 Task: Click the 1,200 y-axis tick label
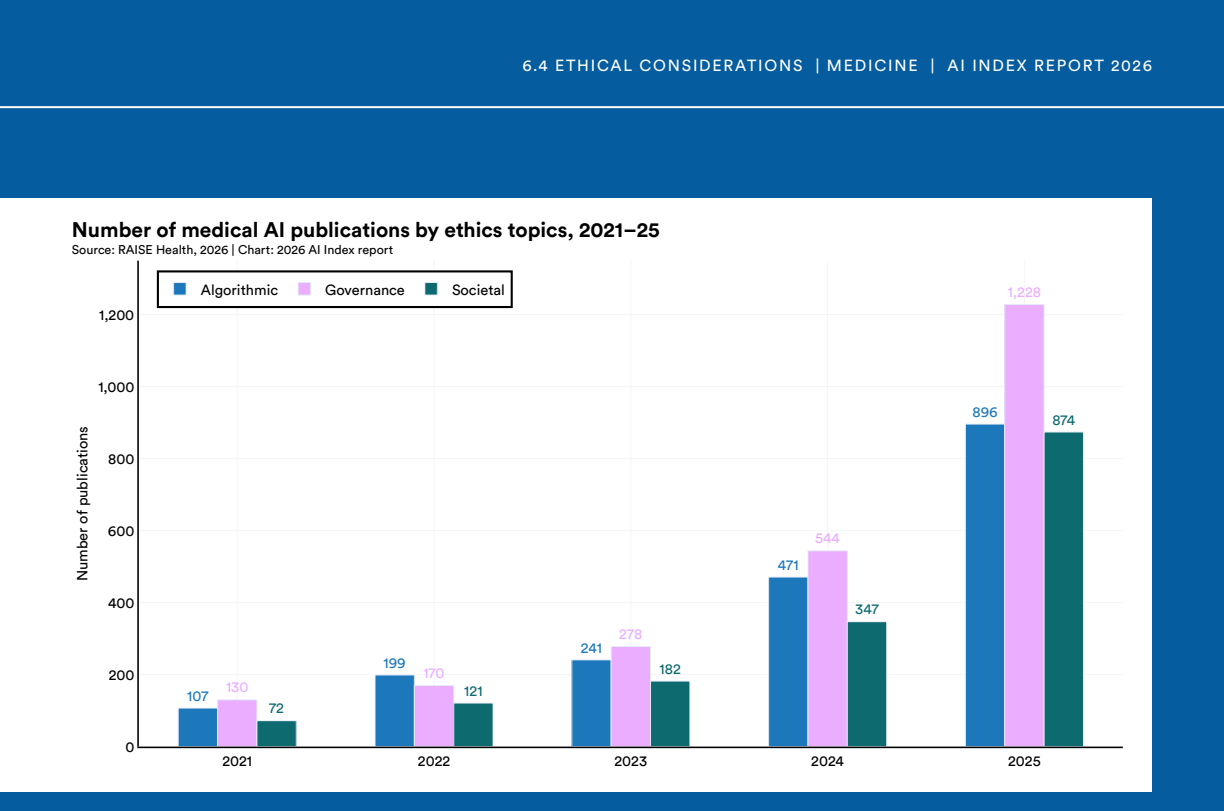pyautogui.click(x=116, y=315)
